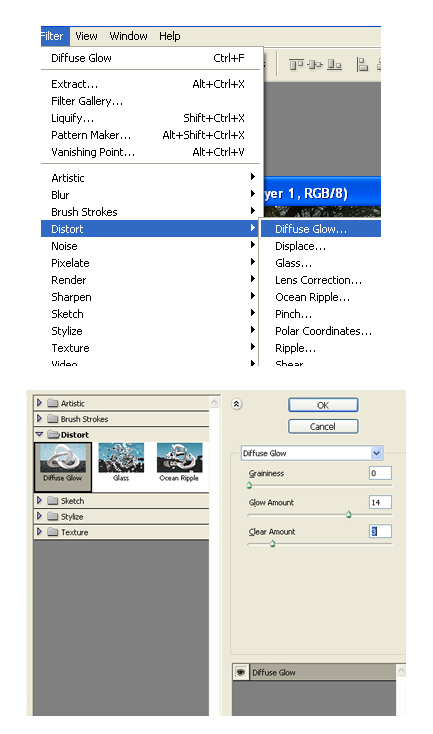Choose Ocean Ripple... in the submenu
Viewport: 433px width, 734px height.
[321, 297]
